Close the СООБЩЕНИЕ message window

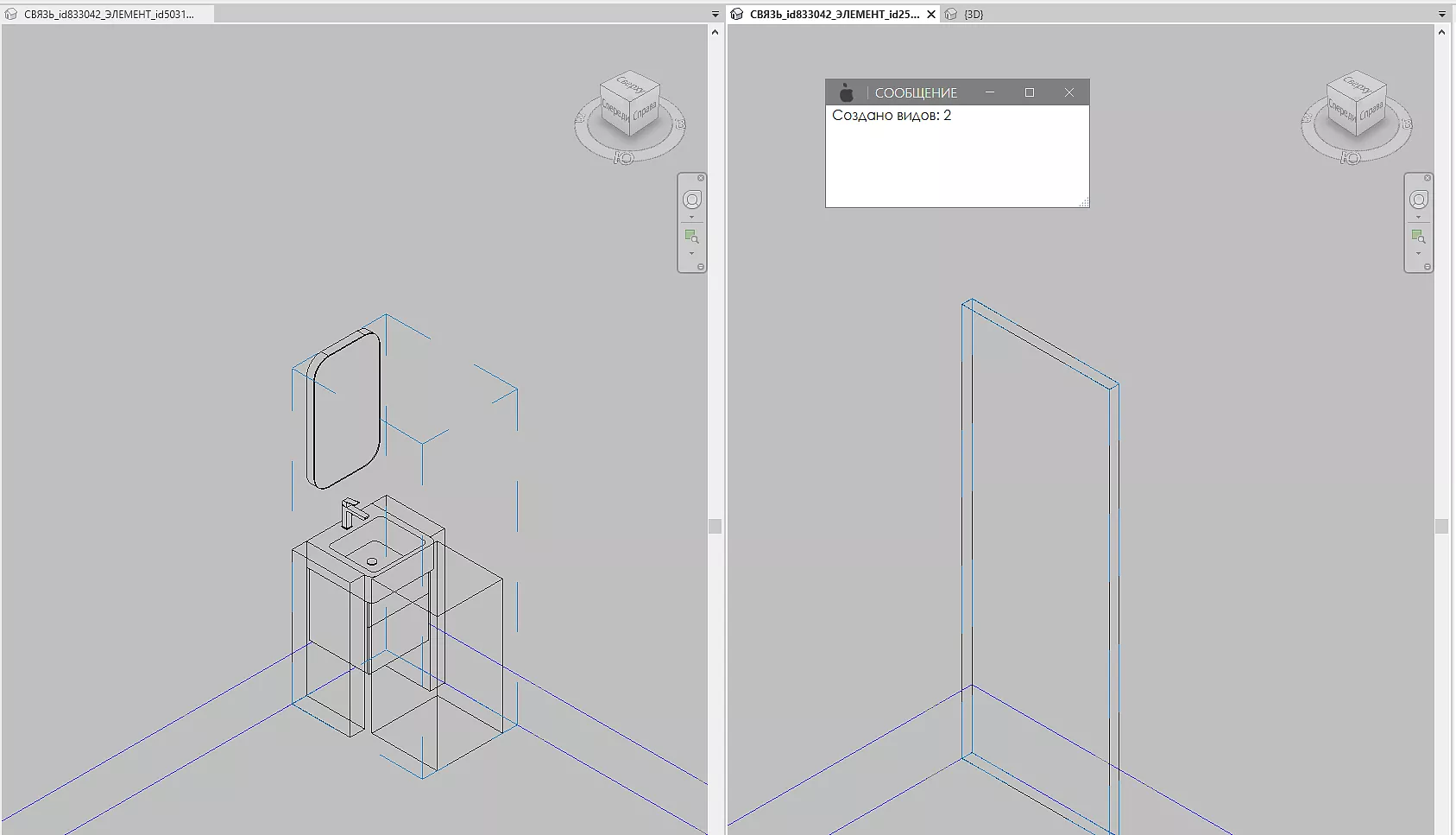[x=1068, y=92]
